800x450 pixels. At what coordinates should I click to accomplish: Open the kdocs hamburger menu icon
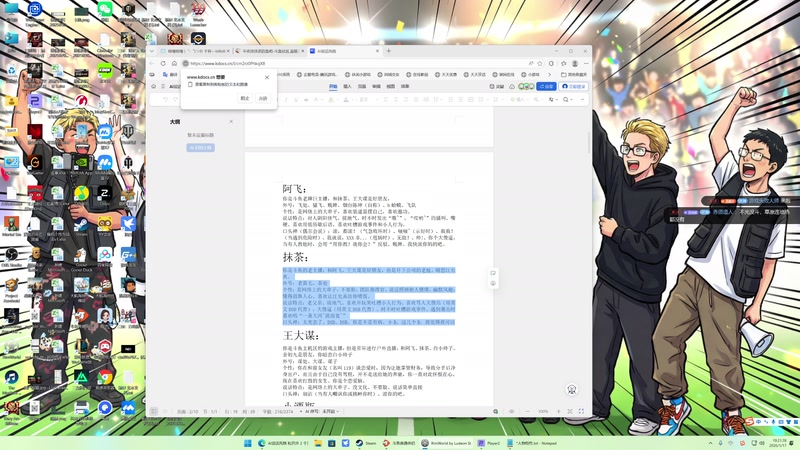[163, 86]
